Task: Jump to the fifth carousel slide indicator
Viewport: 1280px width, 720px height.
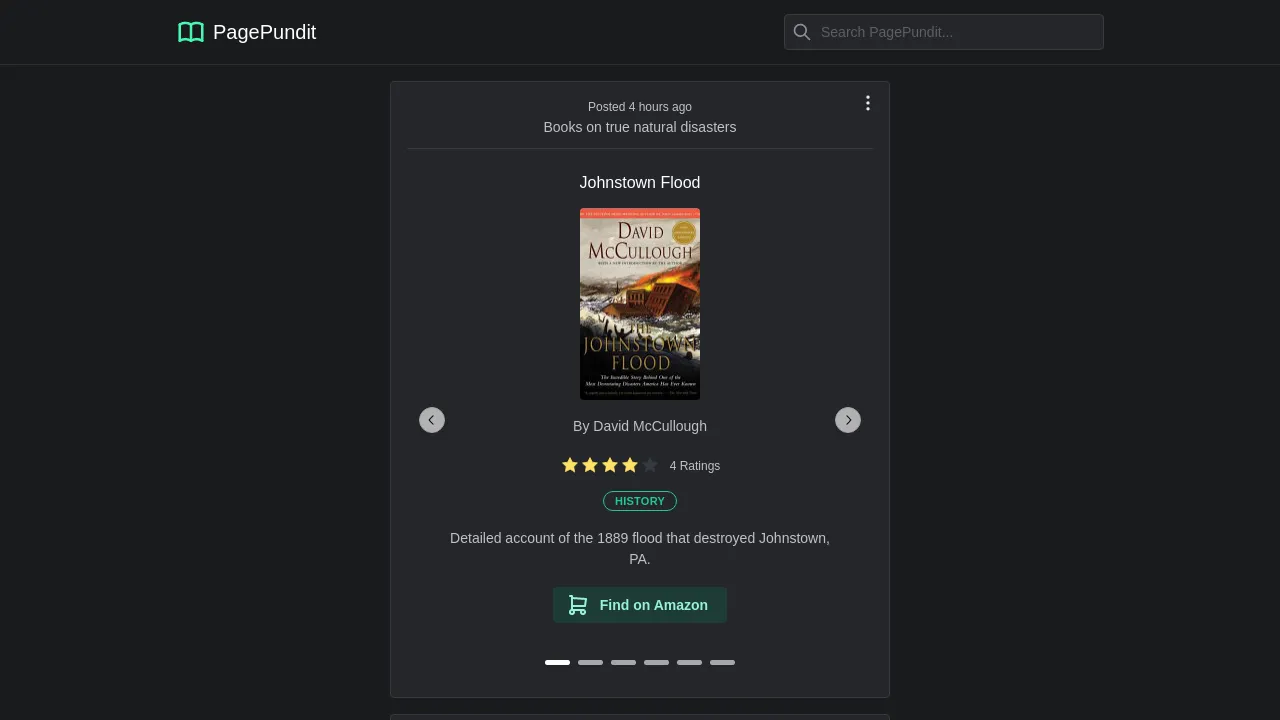Action: (689, 662)
